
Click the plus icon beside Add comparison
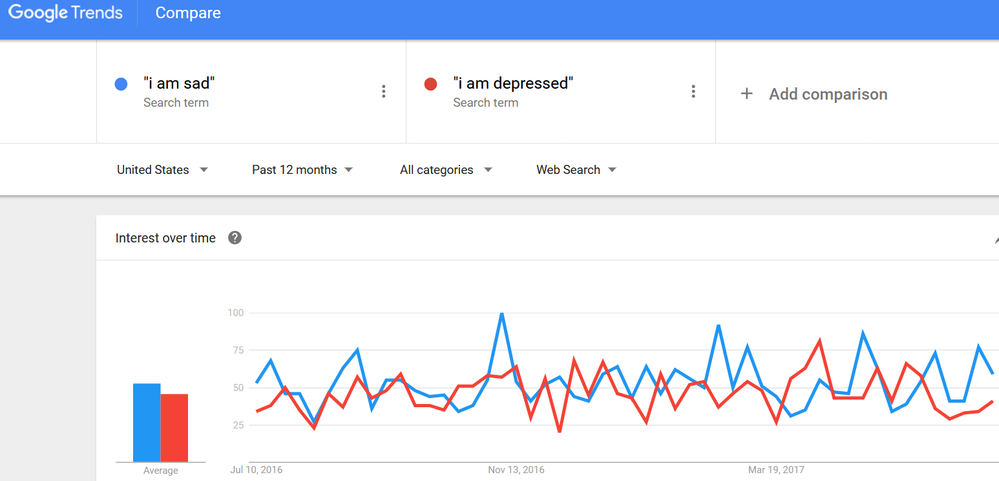point(746,94)
